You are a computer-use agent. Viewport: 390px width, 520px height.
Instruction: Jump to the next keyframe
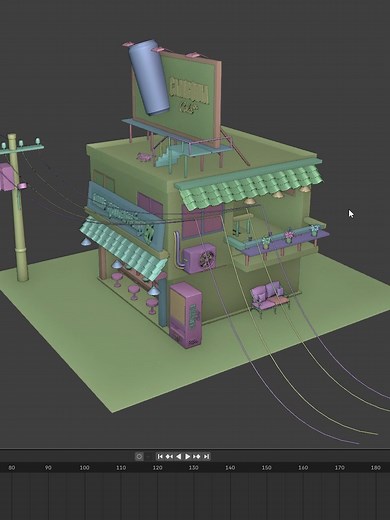[197, 456]
